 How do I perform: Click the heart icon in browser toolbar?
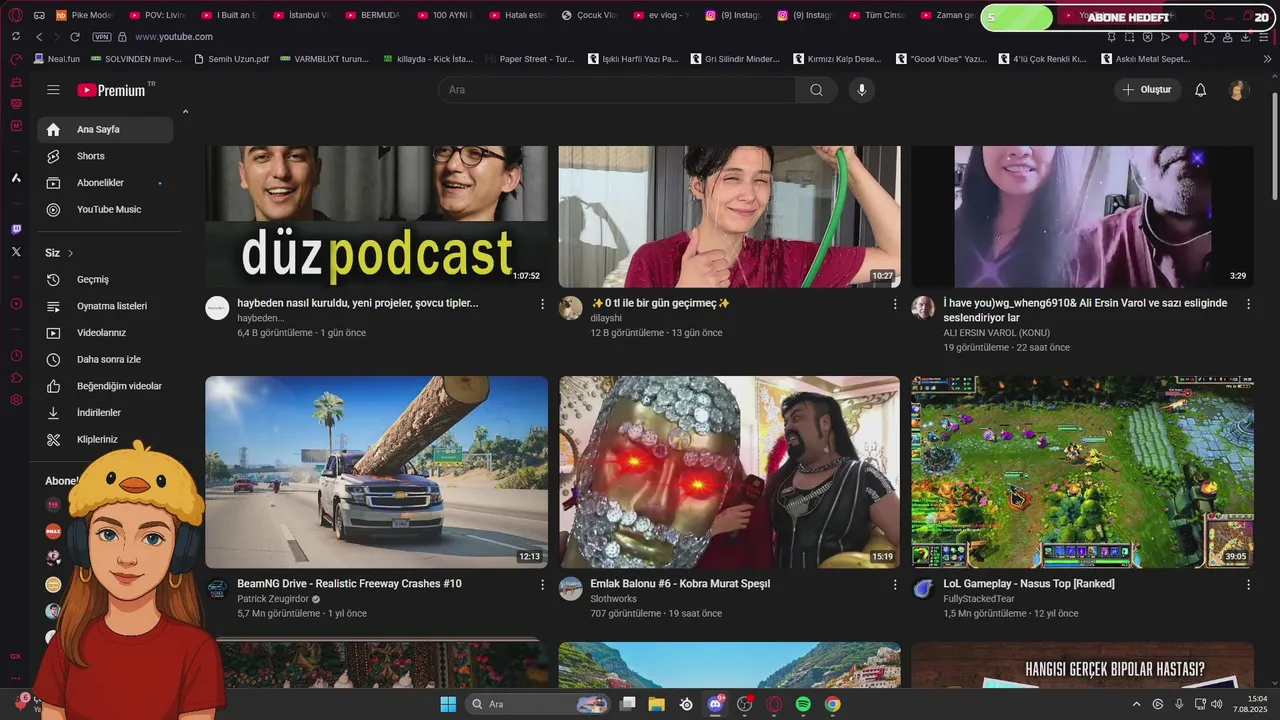click(1183, 37)
